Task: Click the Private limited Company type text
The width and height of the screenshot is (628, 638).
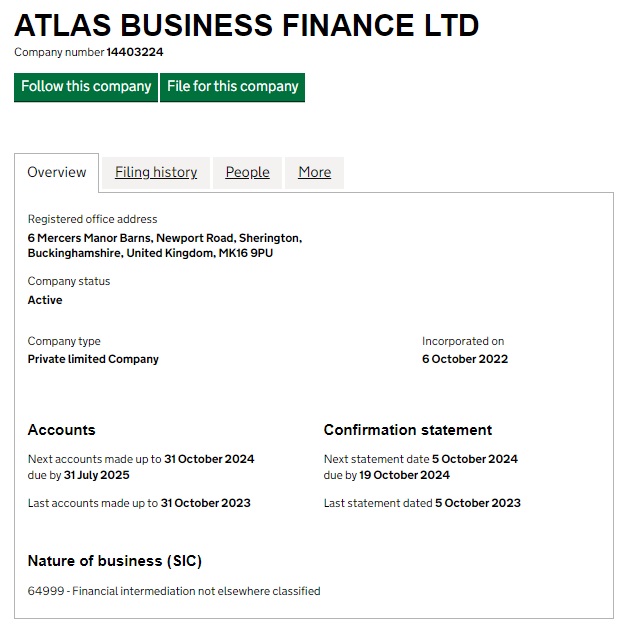Action: (93, 359)
